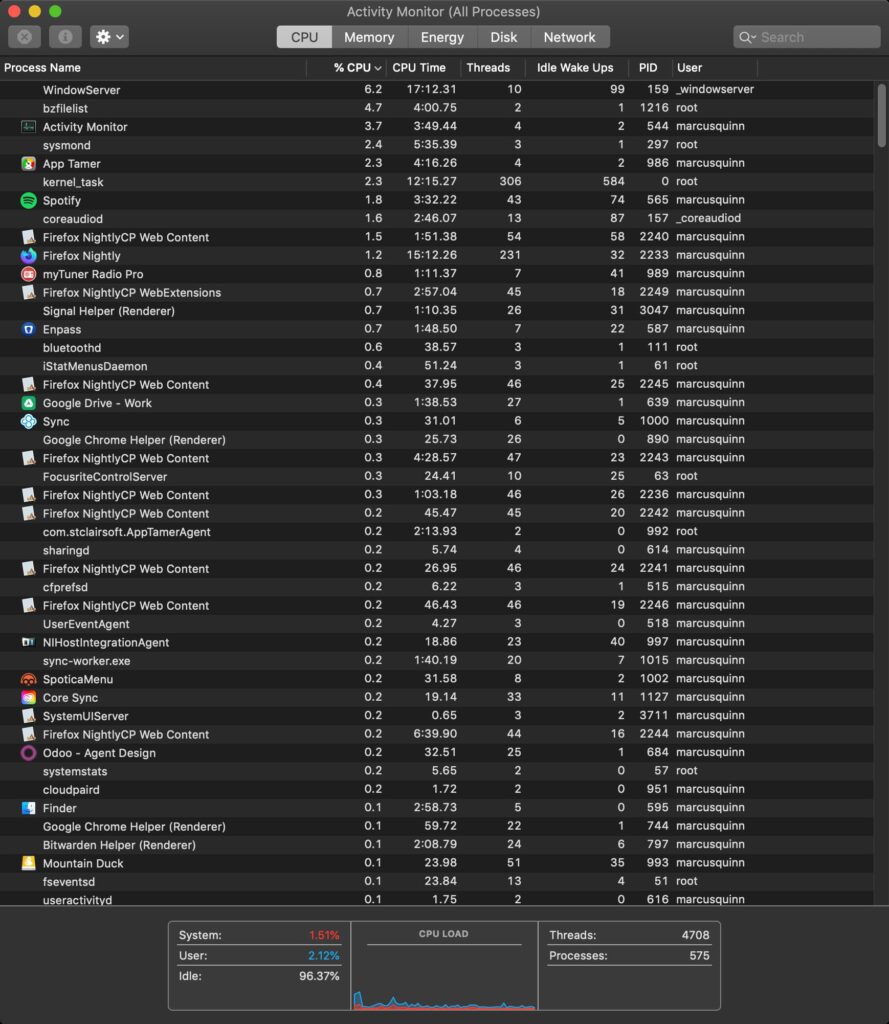Click the Spotify process icon
889x1024 pixels.
click(x=28, y=200)
